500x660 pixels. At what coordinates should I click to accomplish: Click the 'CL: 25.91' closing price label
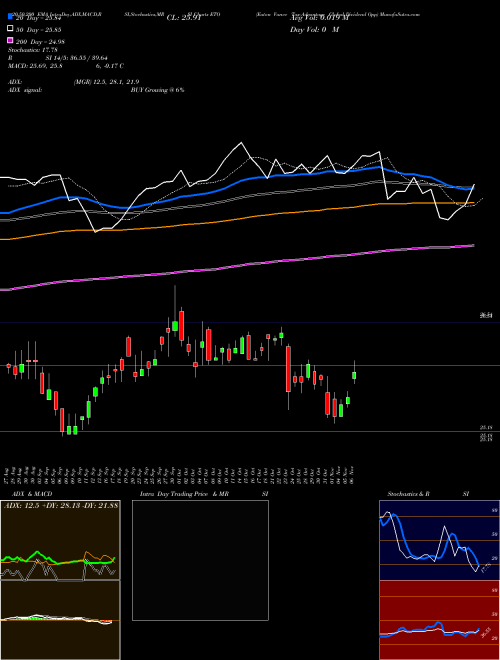pyautogui.click(x=184, y=18)
